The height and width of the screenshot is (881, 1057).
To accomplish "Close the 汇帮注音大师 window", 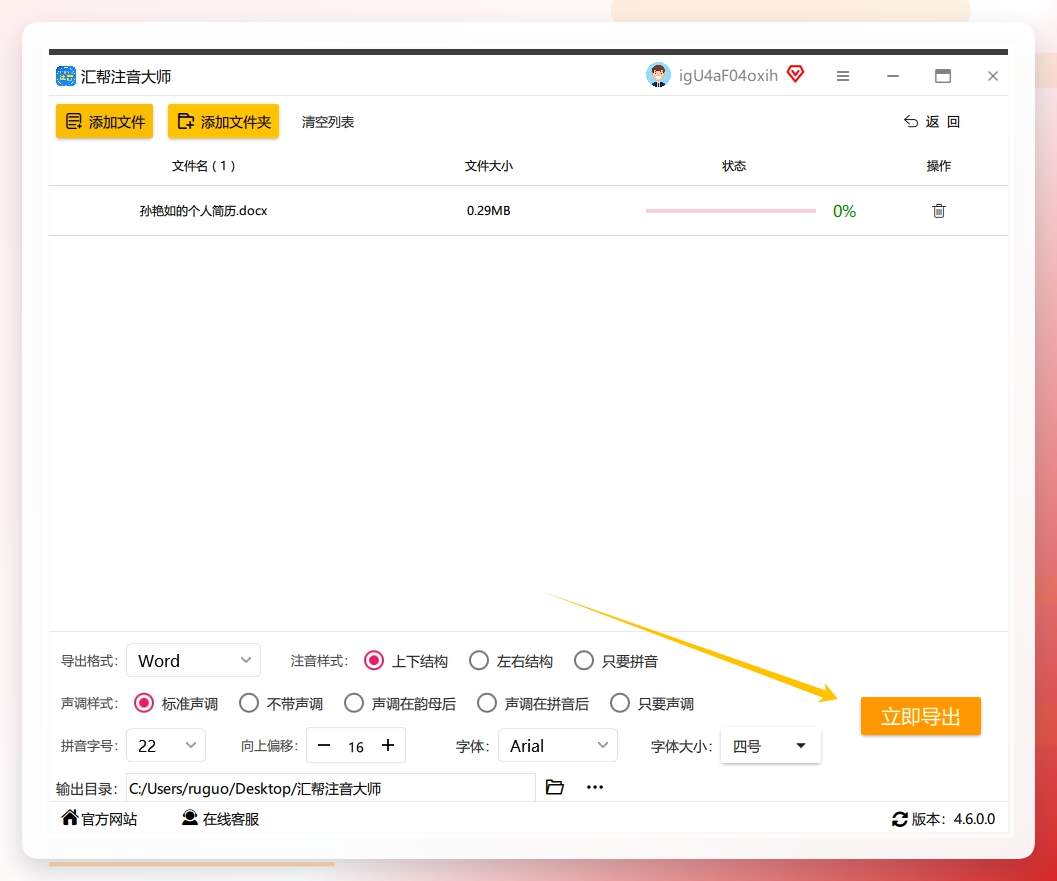I will point(992,76).
